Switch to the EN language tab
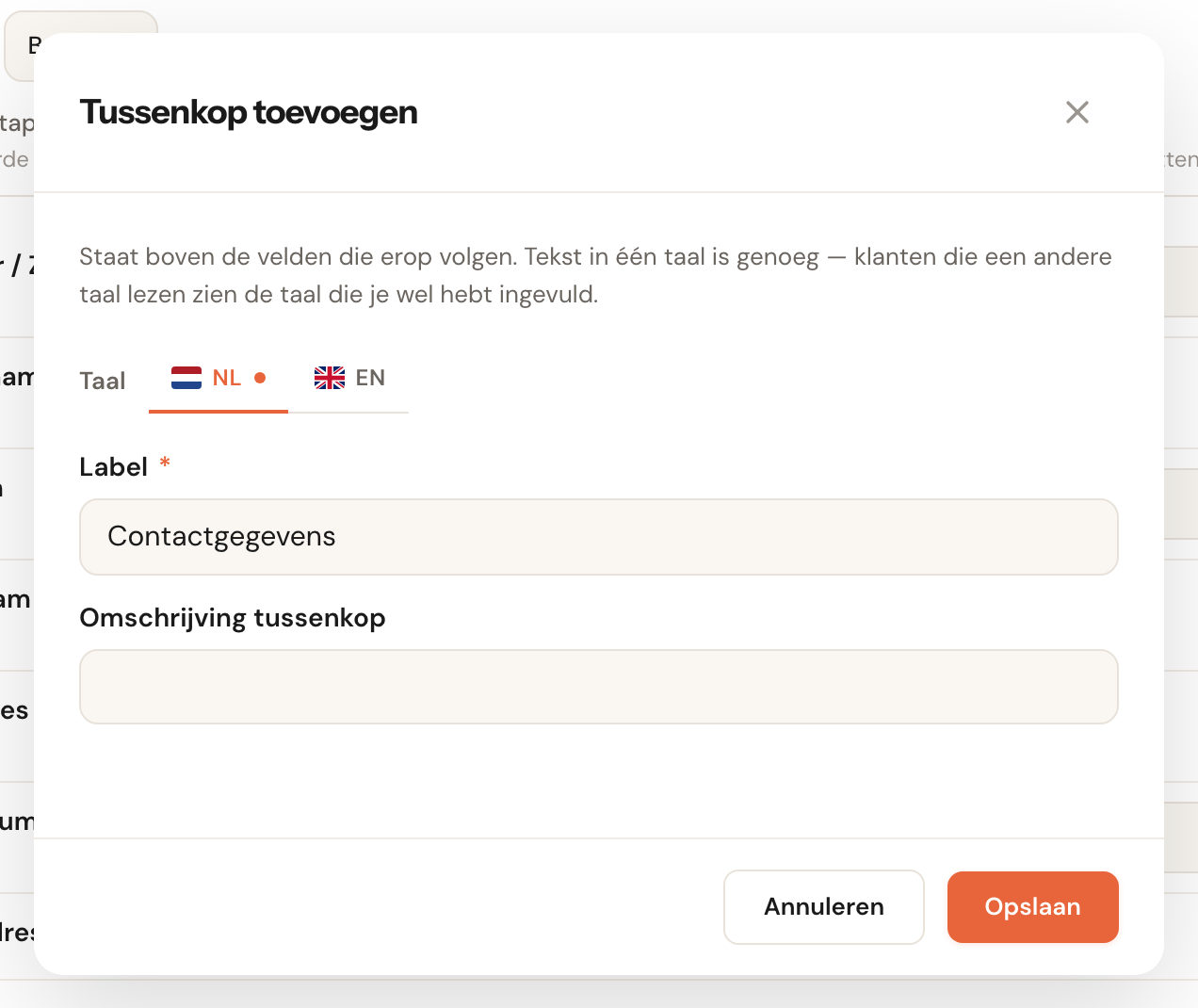Screen dimensions: 1198x1008 [x=349, y=379]
